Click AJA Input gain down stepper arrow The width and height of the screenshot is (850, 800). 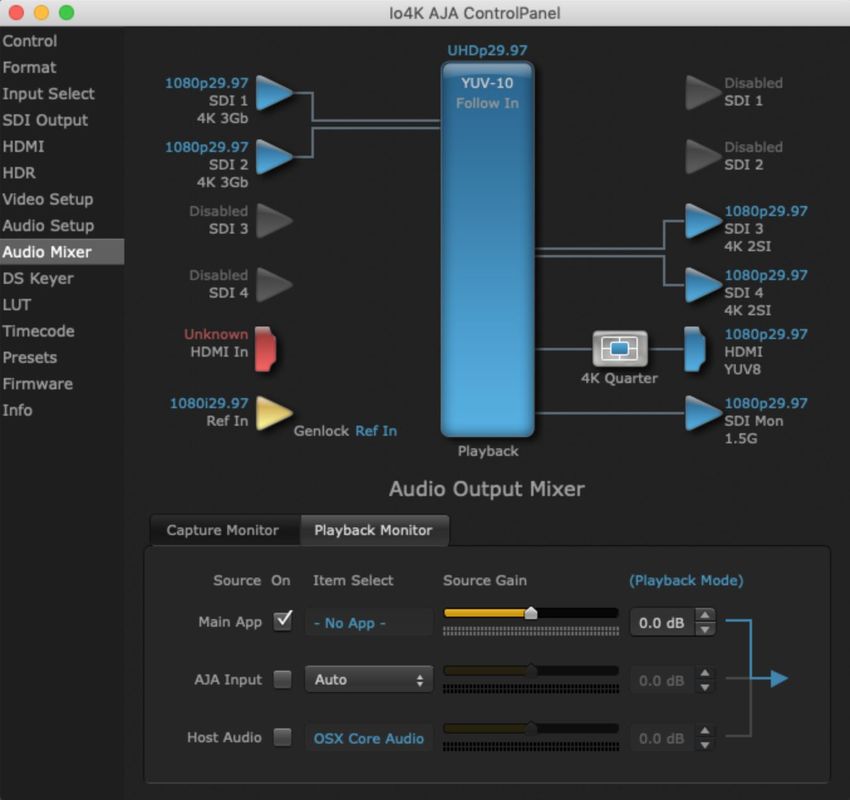click(705, 687)
